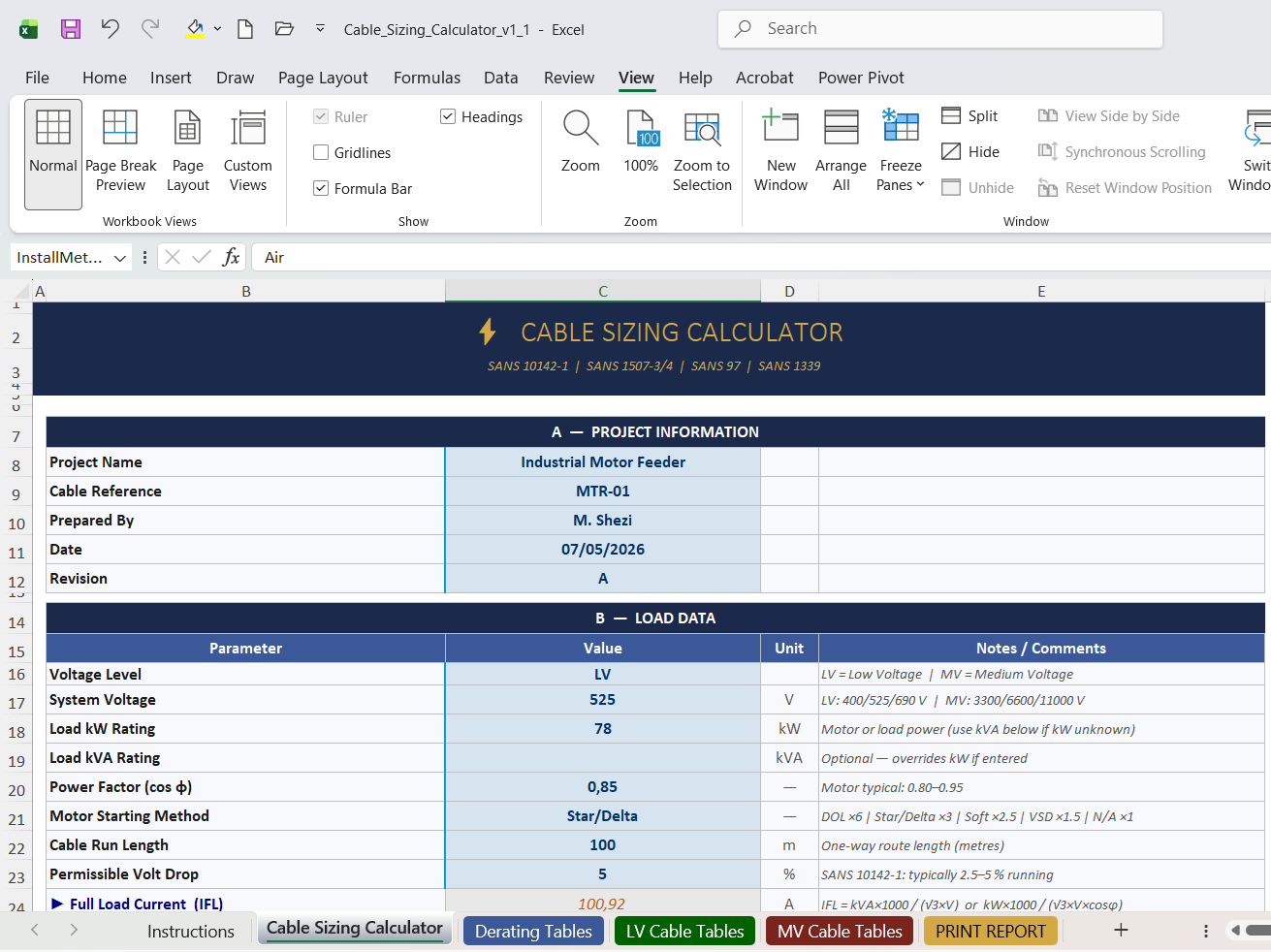The width and height of the screenshot is (1271, 952).
Task: Enable the Gridlines checkbox
Action: pos(321,152)
